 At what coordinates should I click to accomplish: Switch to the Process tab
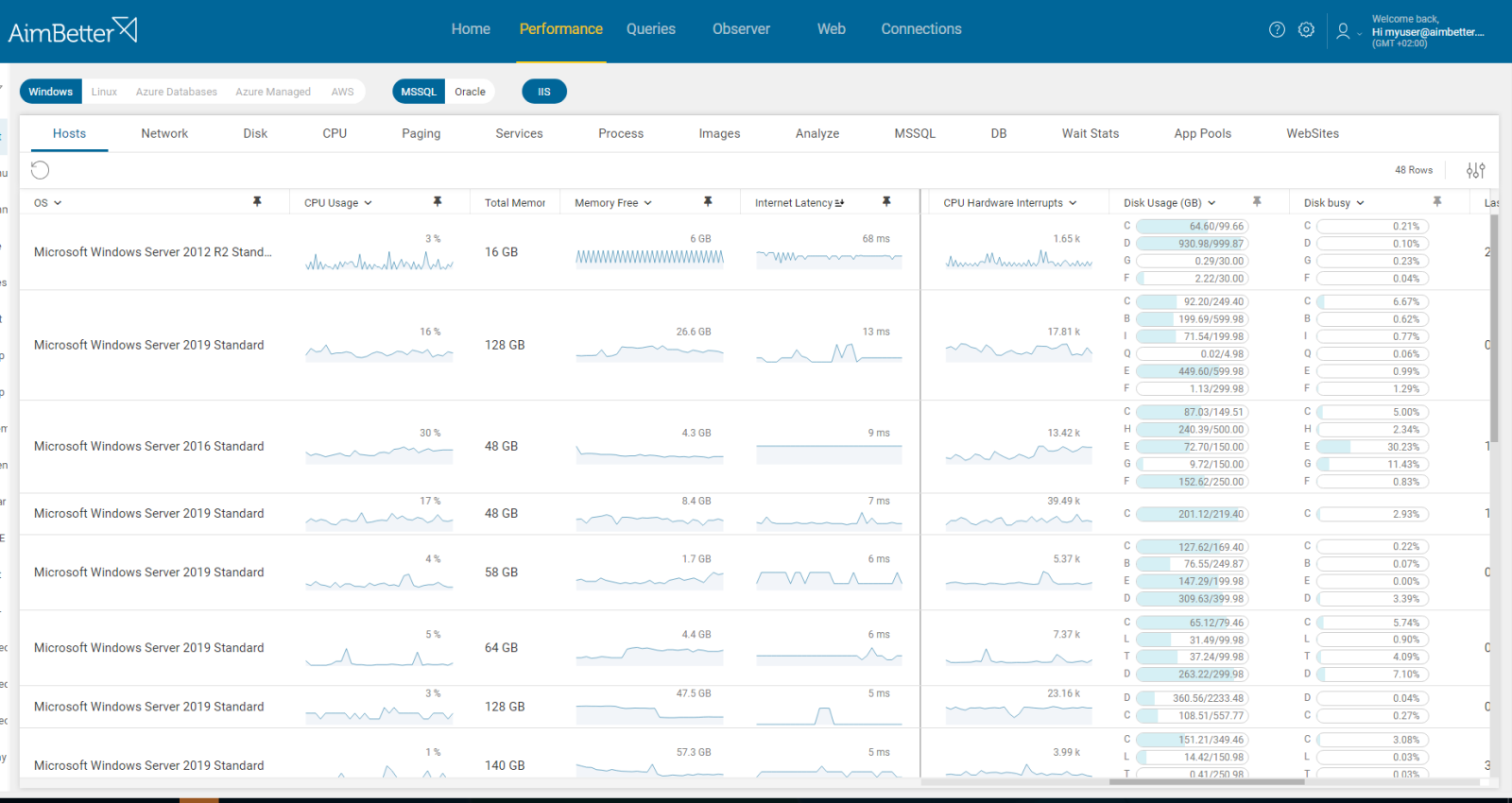621,133
